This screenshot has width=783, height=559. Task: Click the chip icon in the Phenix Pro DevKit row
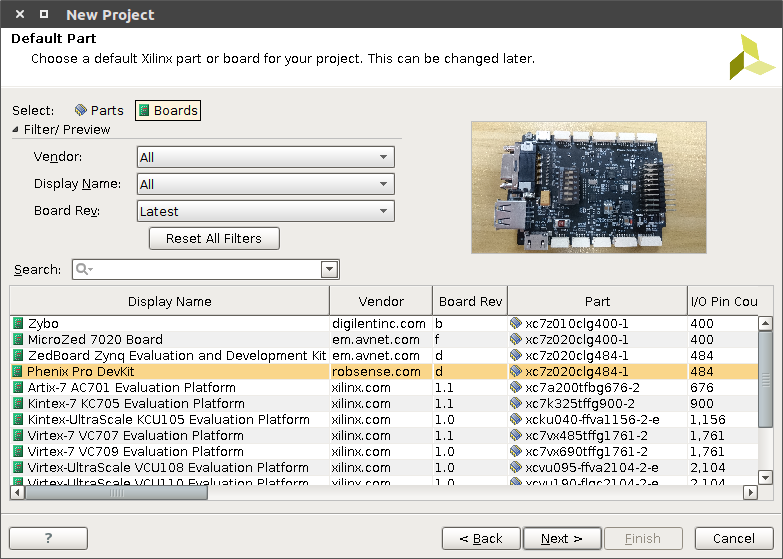pyautogui.click(x=516, y=371)
